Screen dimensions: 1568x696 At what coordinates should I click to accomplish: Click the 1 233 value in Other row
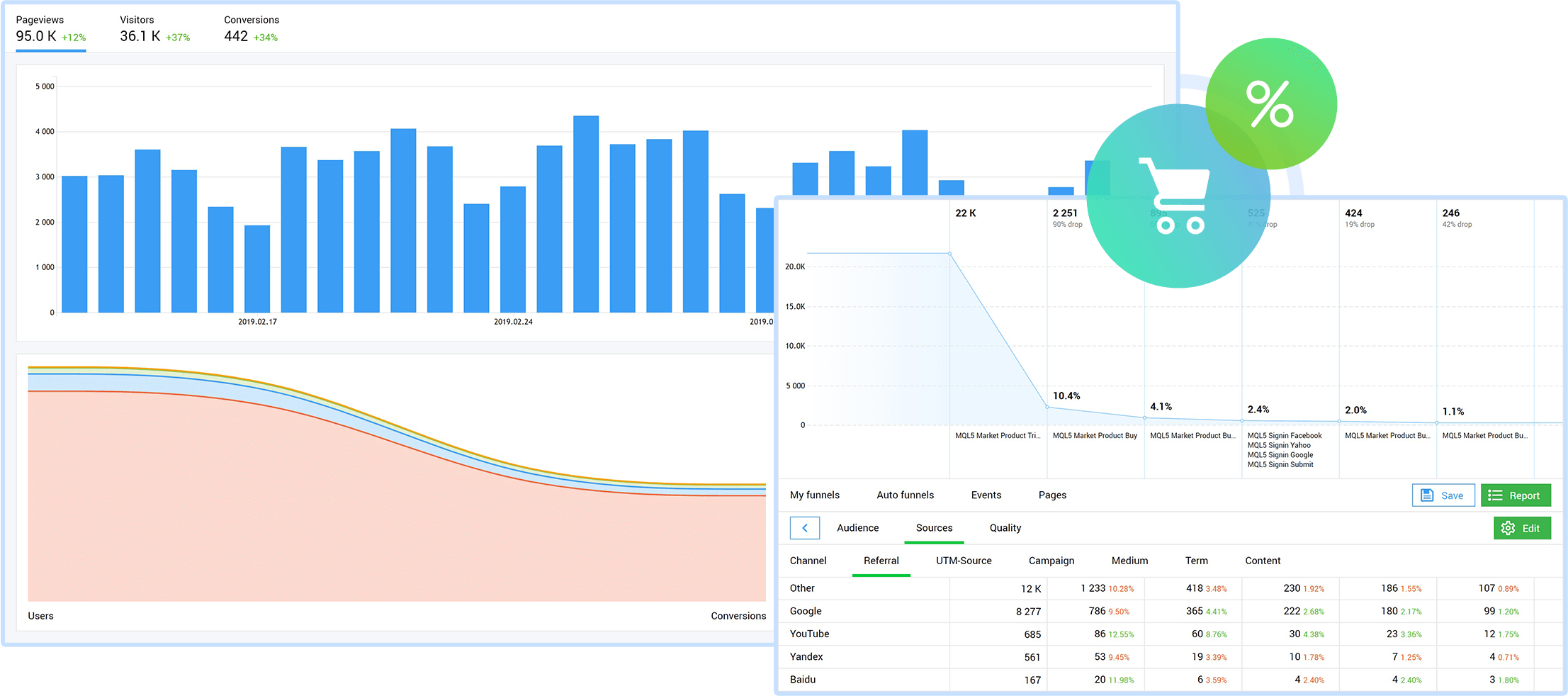pyautogui.click(x=1093, y=588)
